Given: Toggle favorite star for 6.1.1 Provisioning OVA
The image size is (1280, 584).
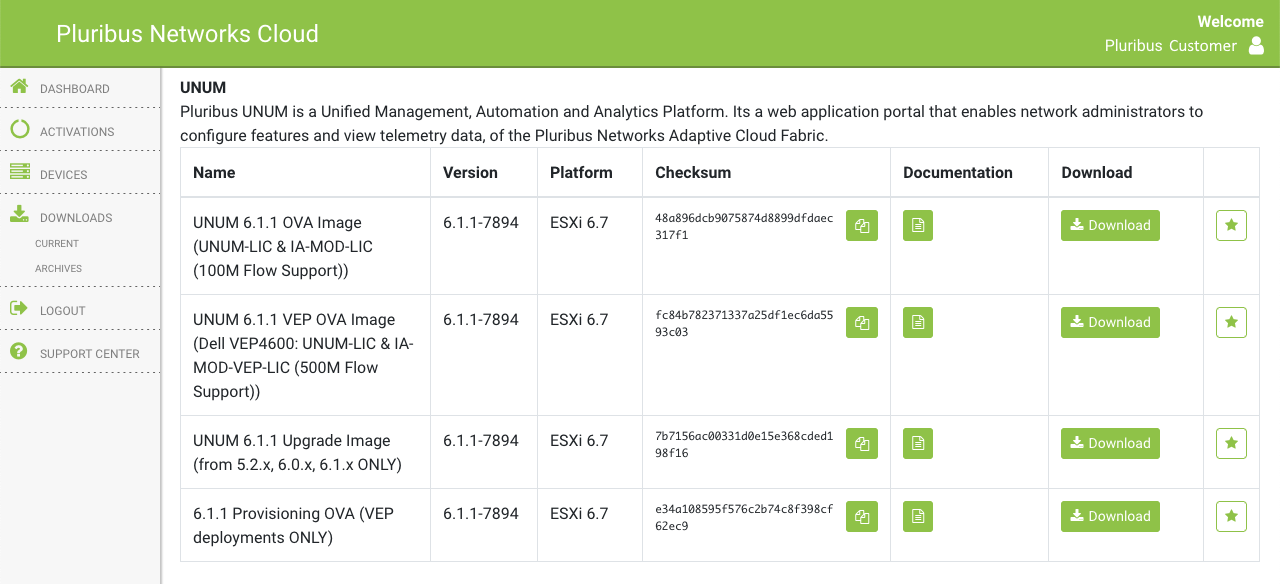Looking at the screenshot, I should tap(1231, 517).
